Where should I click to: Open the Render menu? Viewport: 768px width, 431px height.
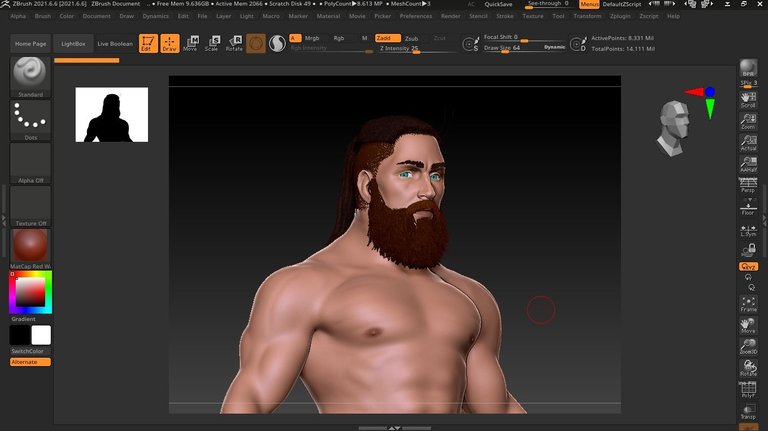point(450,16)
